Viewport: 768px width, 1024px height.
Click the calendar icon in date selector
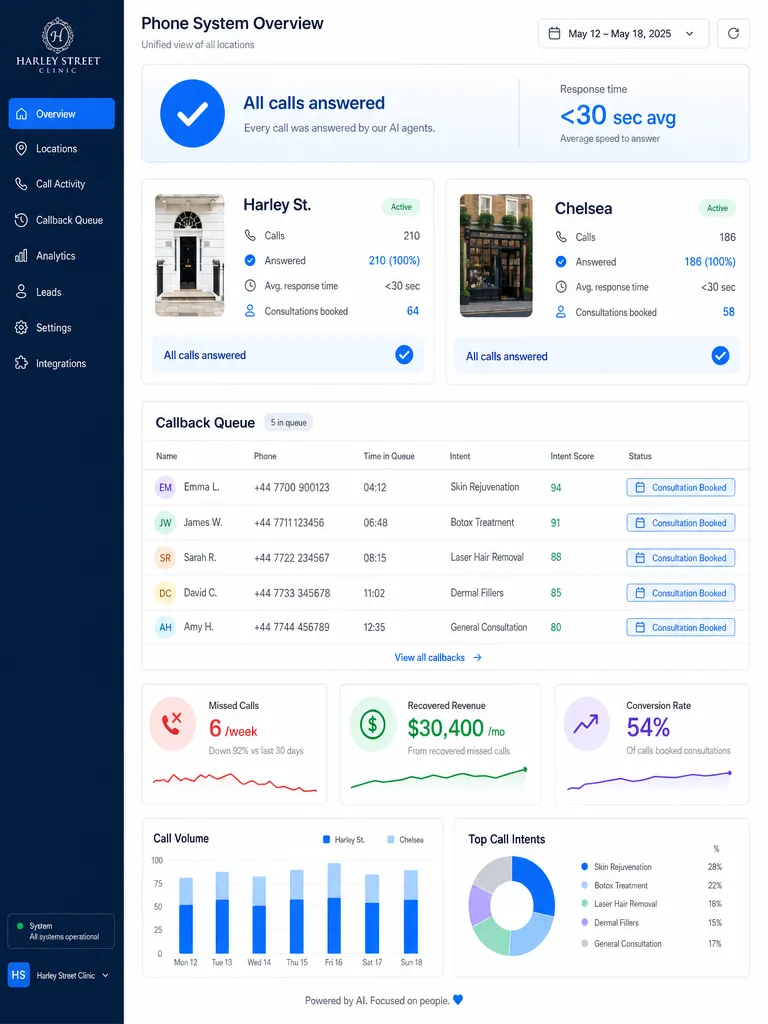pyautogui.click(x=554, y=33)
